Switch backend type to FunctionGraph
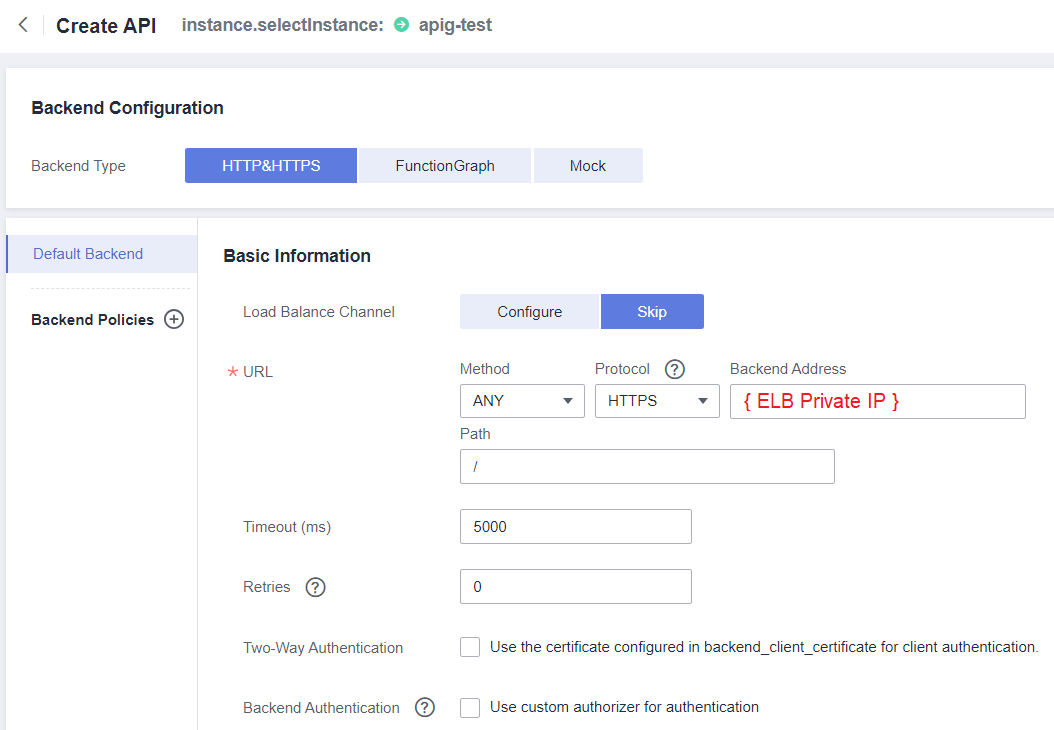The width and height of the screenshot is (1054, 730). point(445,166)
